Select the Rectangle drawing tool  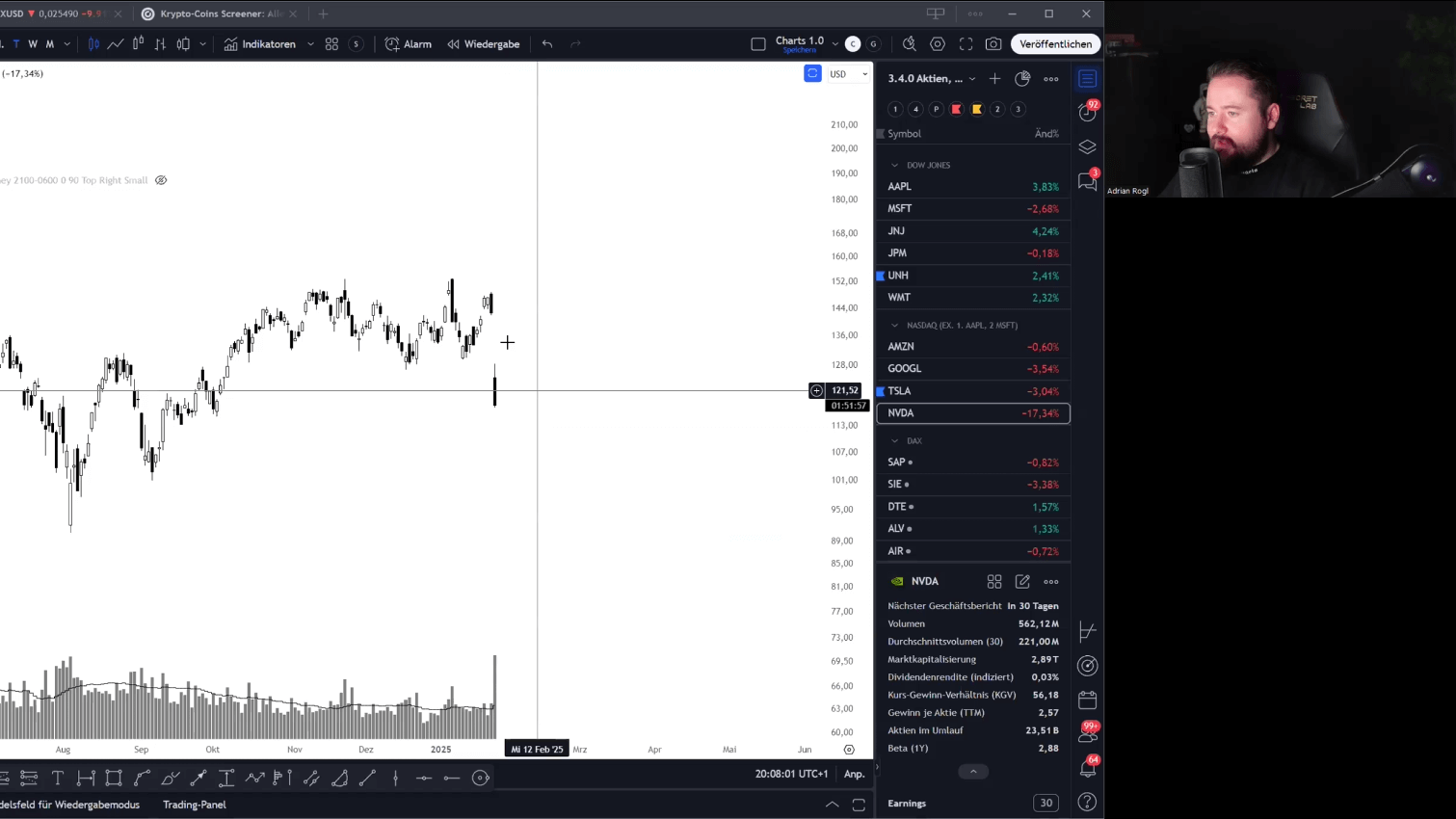[114, 778]
